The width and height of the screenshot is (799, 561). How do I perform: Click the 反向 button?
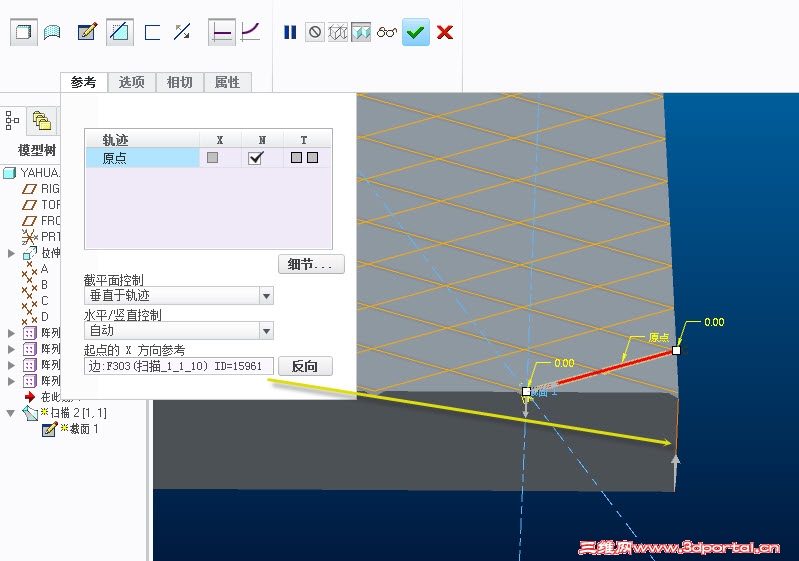(305, 366)
